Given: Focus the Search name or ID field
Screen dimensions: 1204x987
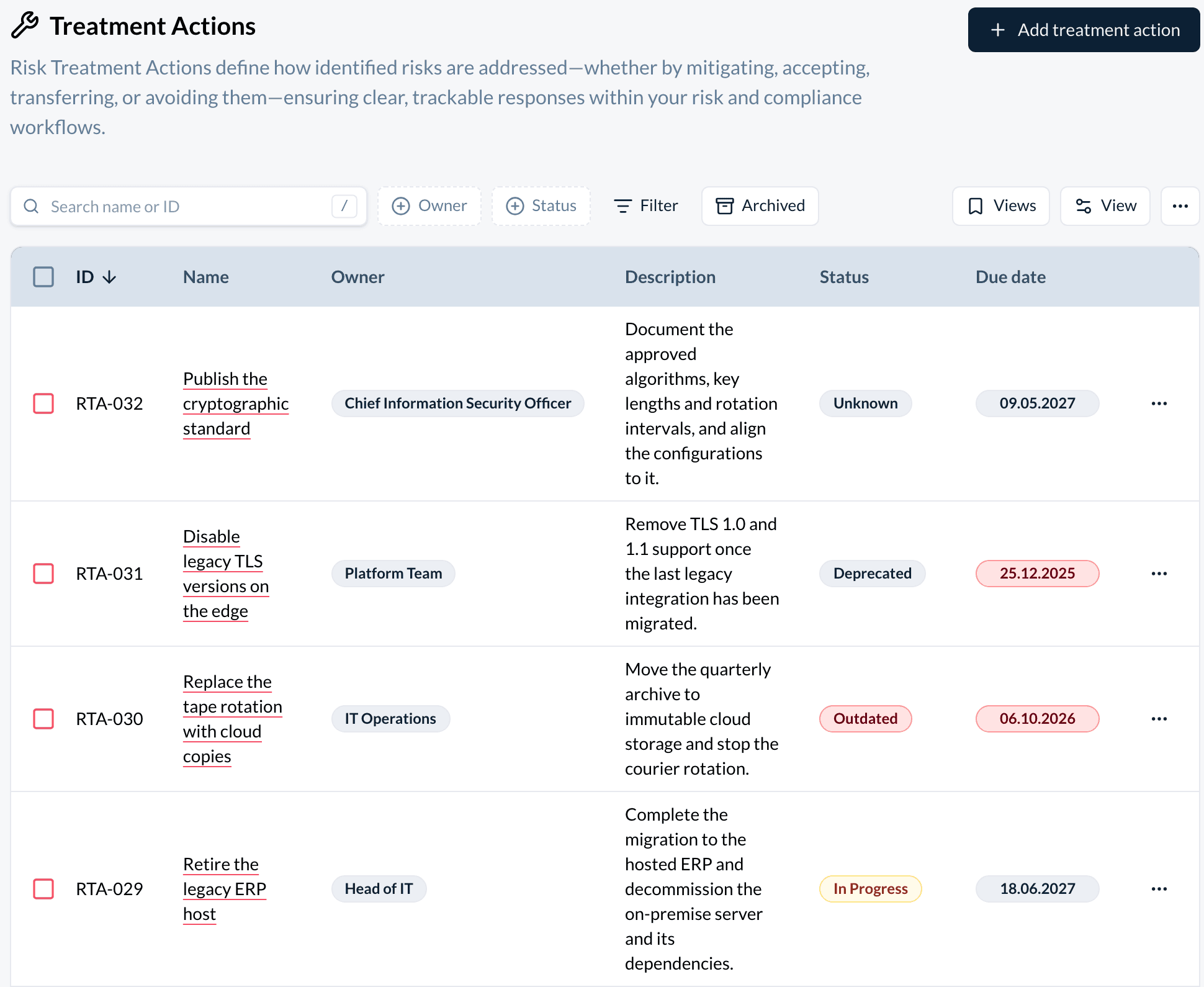Looking at the screenshot, I should (x=189, y=206).
